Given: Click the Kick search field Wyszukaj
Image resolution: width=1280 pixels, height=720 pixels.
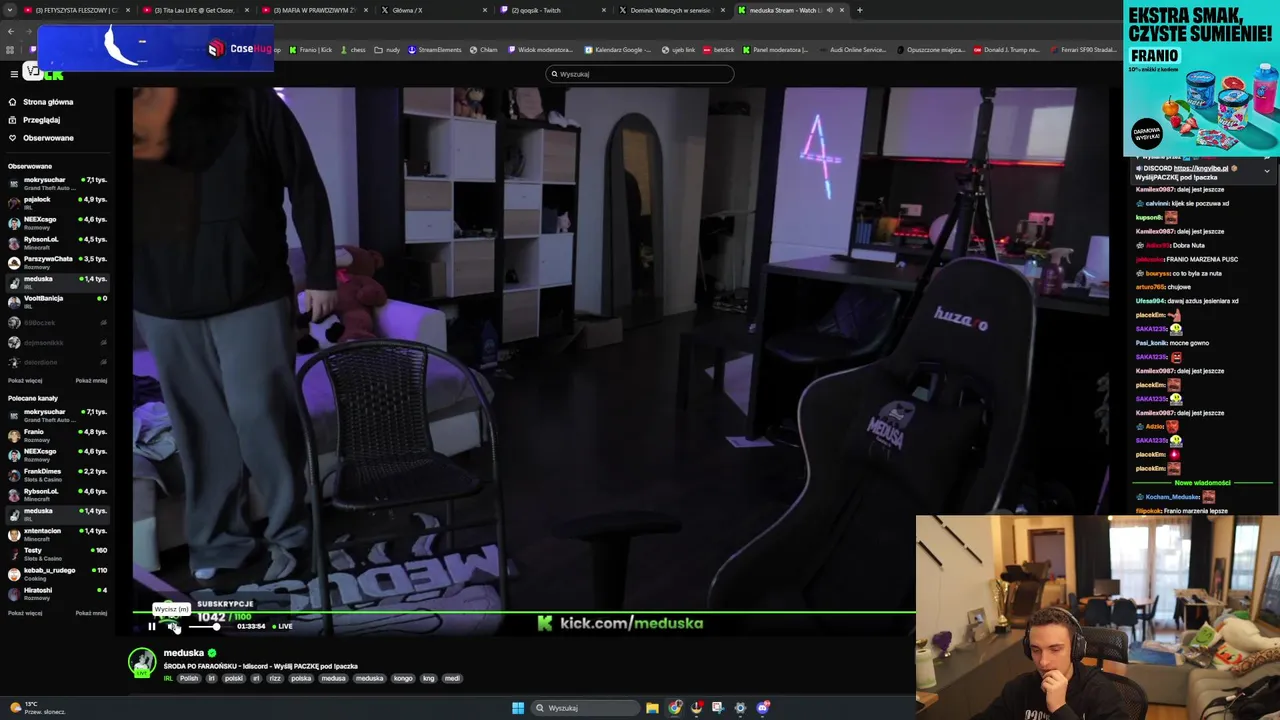Looking at the screenshot, I should [640, 74].
